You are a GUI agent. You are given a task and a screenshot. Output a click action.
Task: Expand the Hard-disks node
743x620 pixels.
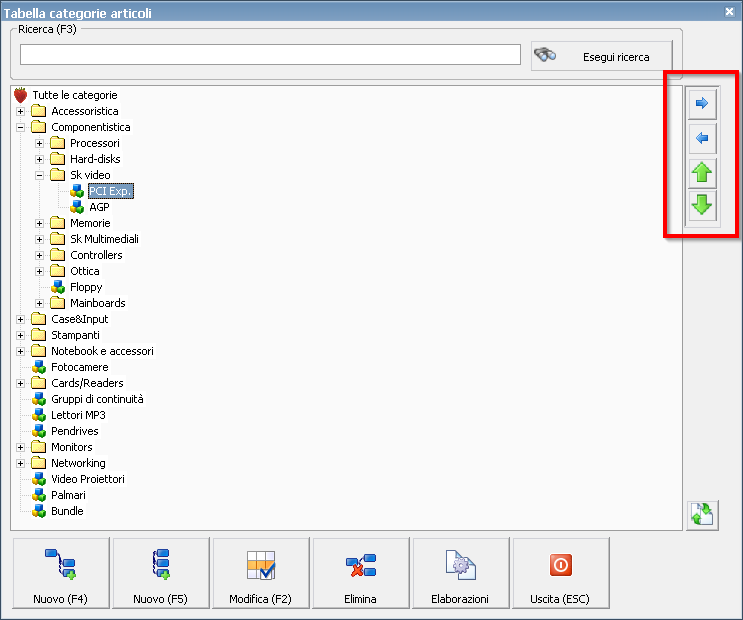click(x=39, y=159)
